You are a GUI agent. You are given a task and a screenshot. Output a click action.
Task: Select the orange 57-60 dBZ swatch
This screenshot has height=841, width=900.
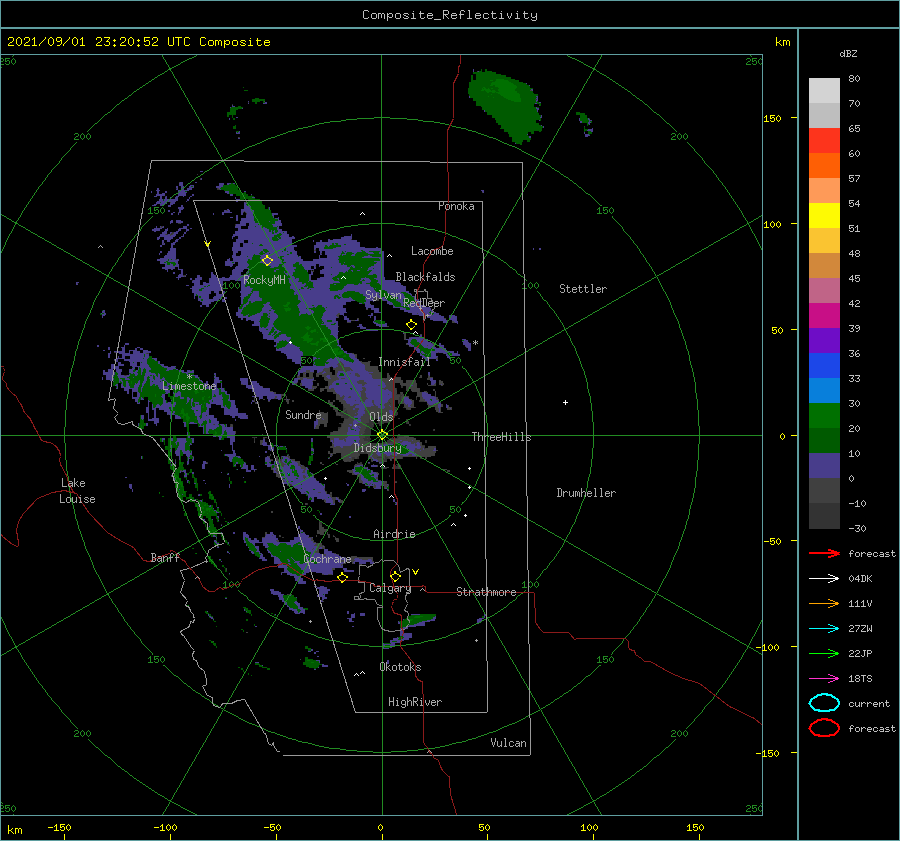[824, 166]
